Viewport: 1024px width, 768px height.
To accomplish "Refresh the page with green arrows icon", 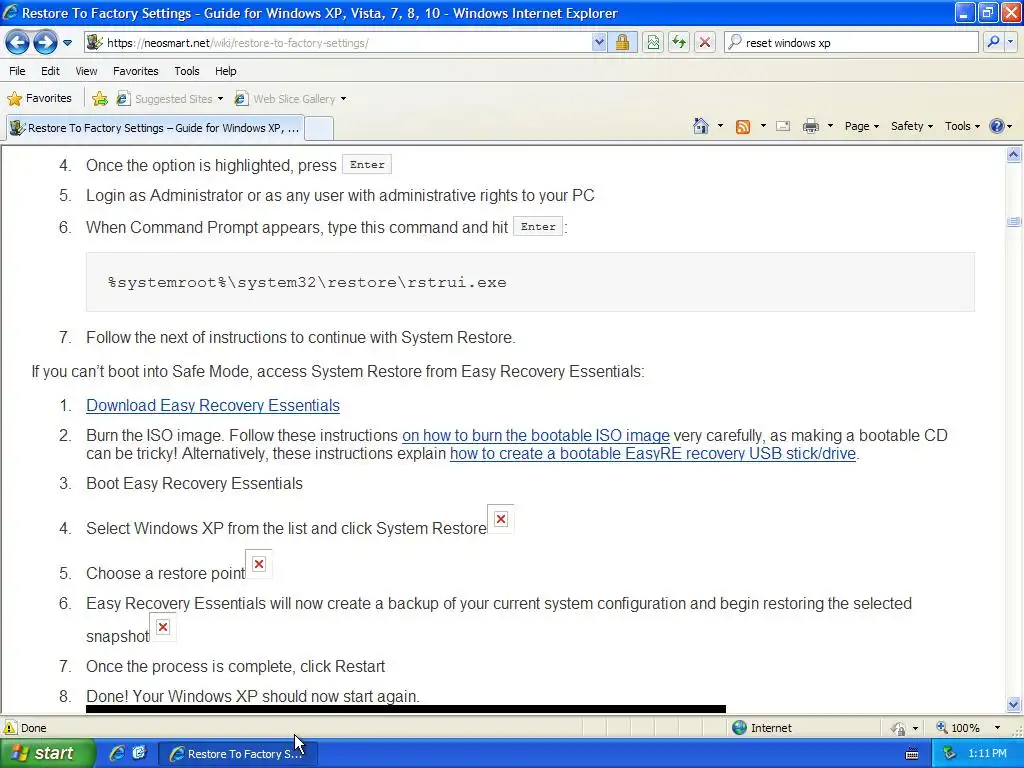I will point(679,43).
